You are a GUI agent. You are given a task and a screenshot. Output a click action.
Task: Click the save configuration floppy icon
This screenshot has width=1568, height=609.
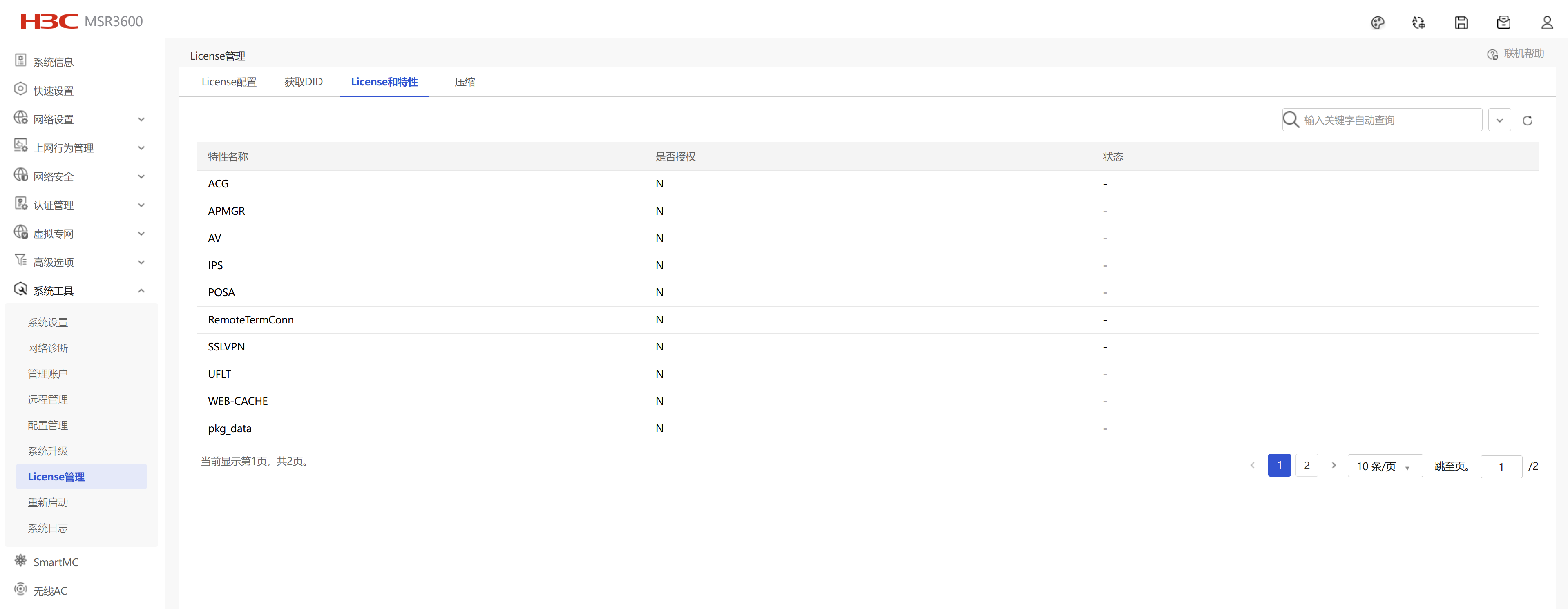[x=1461, y=22]
